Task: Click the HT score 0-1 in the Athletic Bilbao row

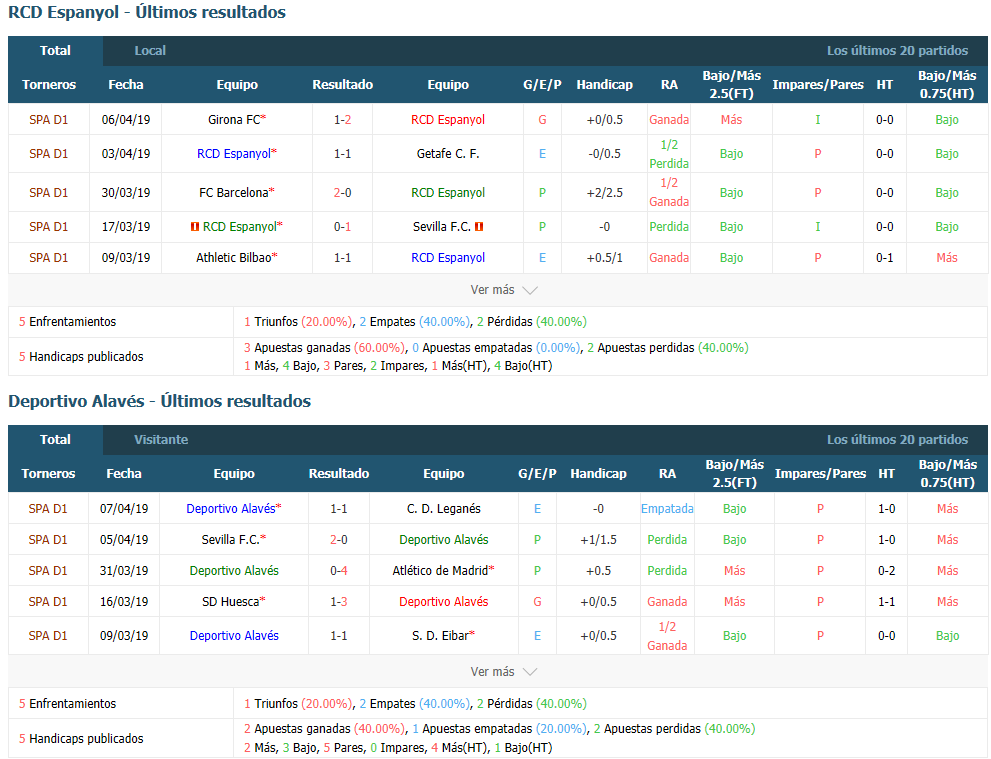Action: point(885,258)
